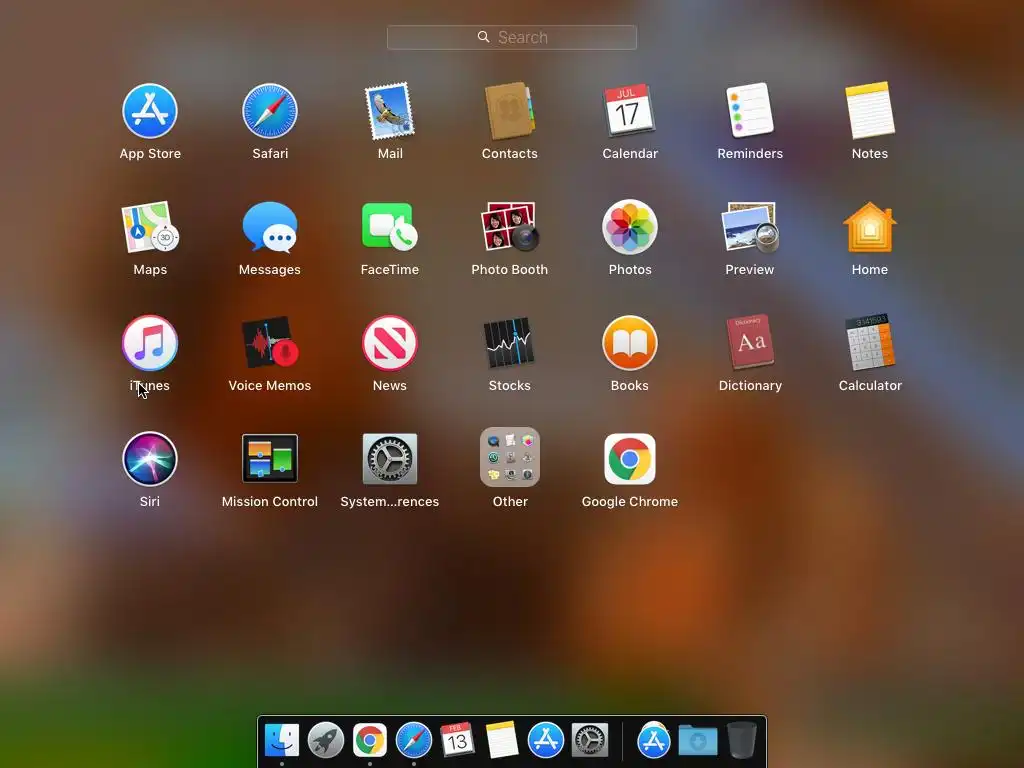Open Finder in the Dock

pyautogui.click(x=282, y=740)
